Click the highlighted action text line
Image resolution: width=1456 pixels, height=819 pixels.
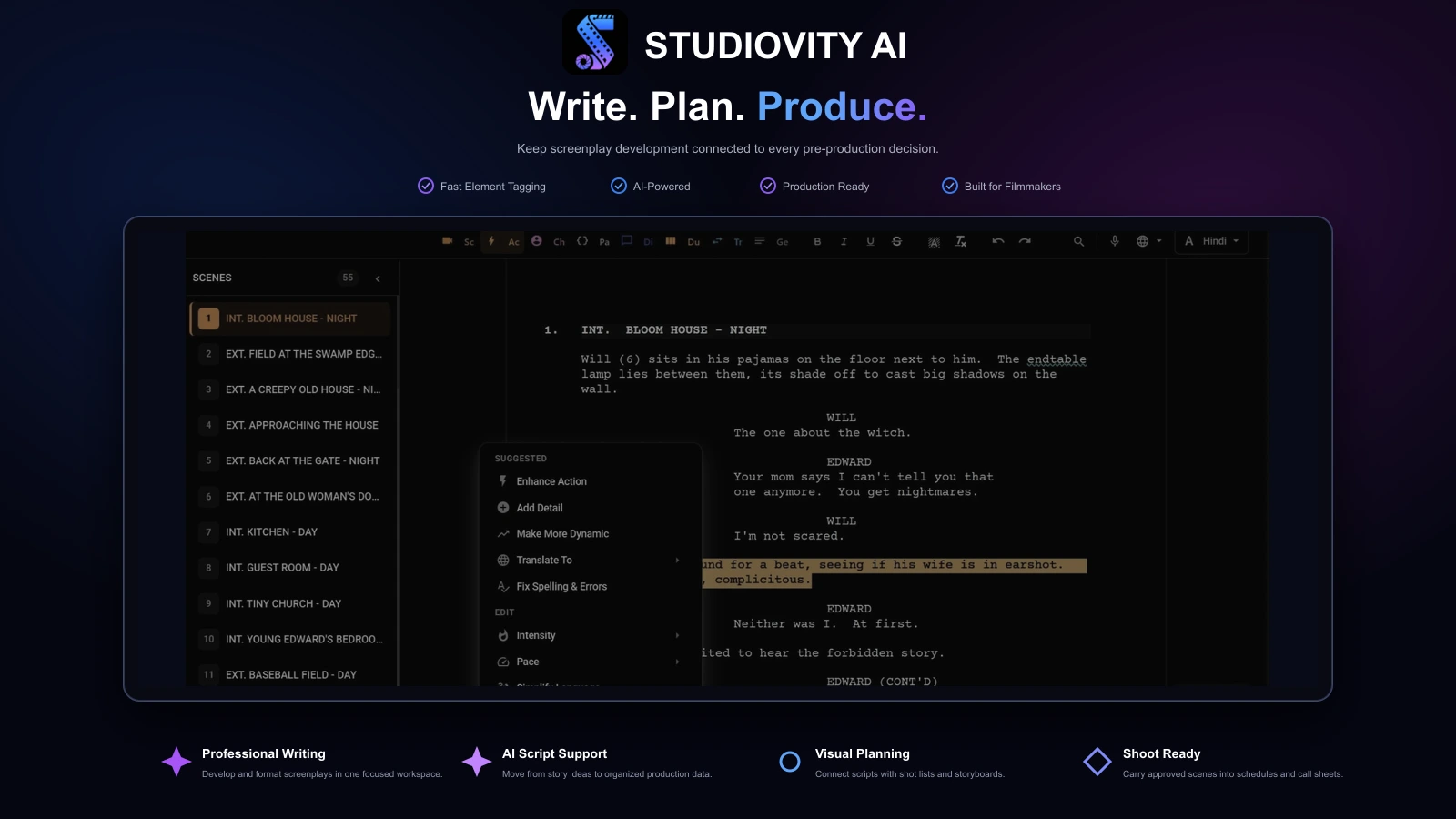coord(894,572)
